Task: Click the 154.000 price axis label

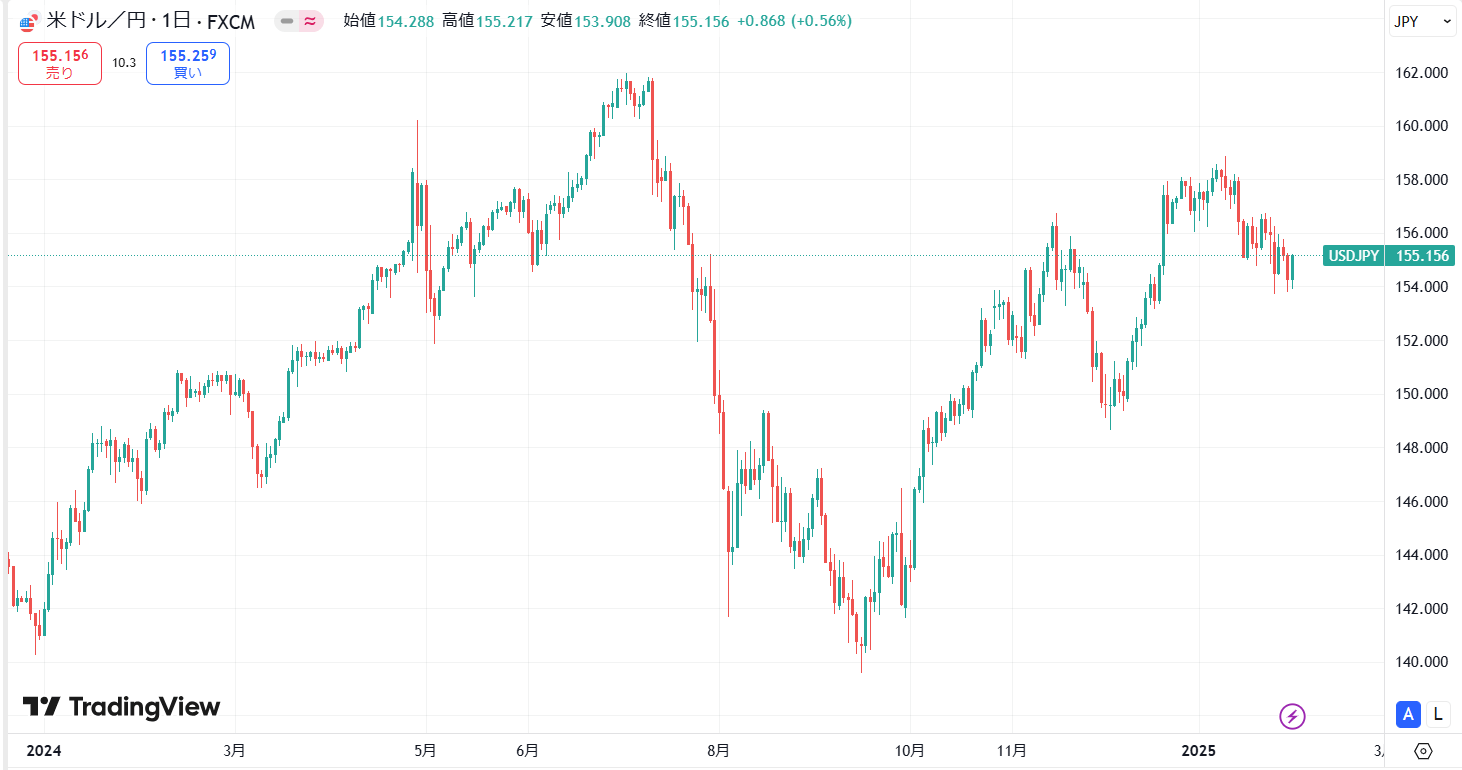Action: click(1423, 287)
